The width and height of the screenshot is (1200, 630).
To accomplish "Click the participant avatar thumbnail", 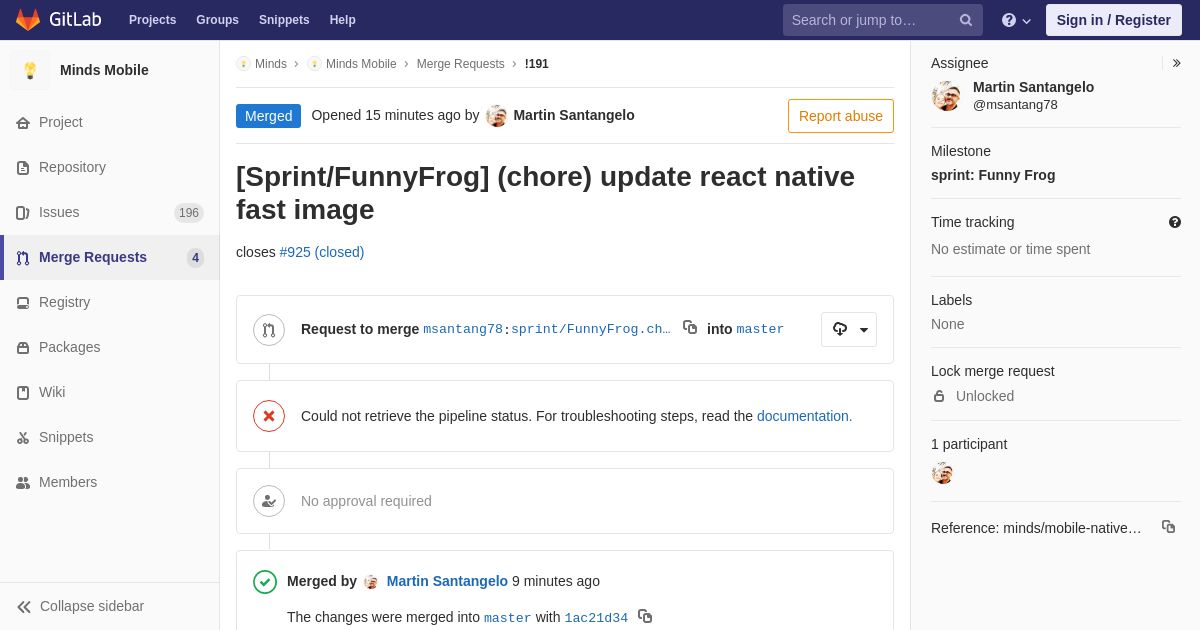I will pos(942,473).
